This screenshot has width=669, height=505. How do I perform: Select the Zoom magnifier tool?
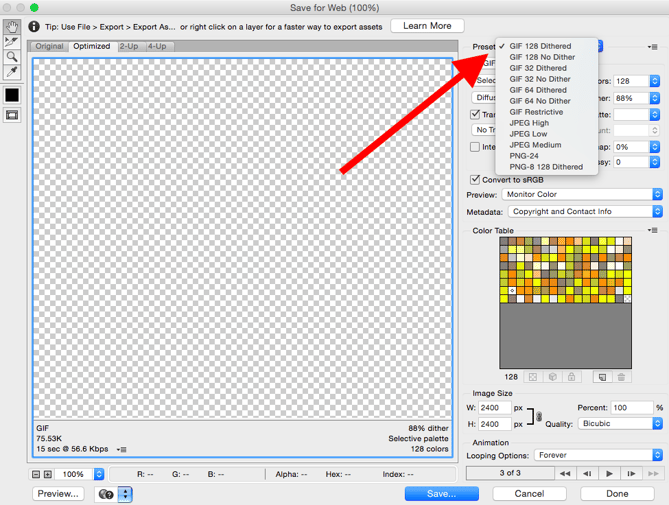pyautogui.click(x=12, y=57)
